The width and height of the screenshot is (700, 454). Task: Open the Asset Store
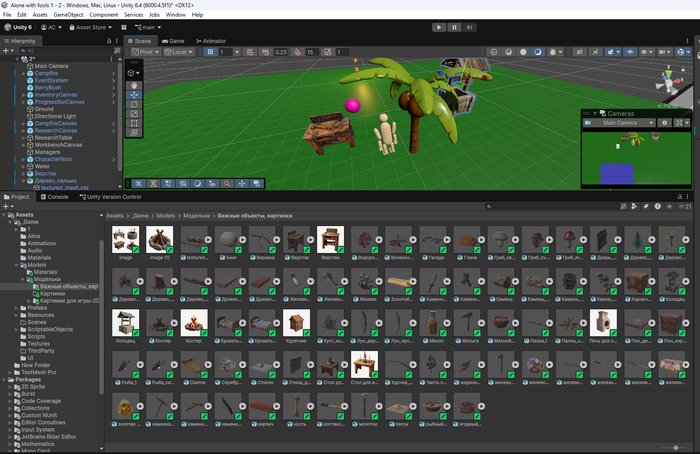pos(91,27)
